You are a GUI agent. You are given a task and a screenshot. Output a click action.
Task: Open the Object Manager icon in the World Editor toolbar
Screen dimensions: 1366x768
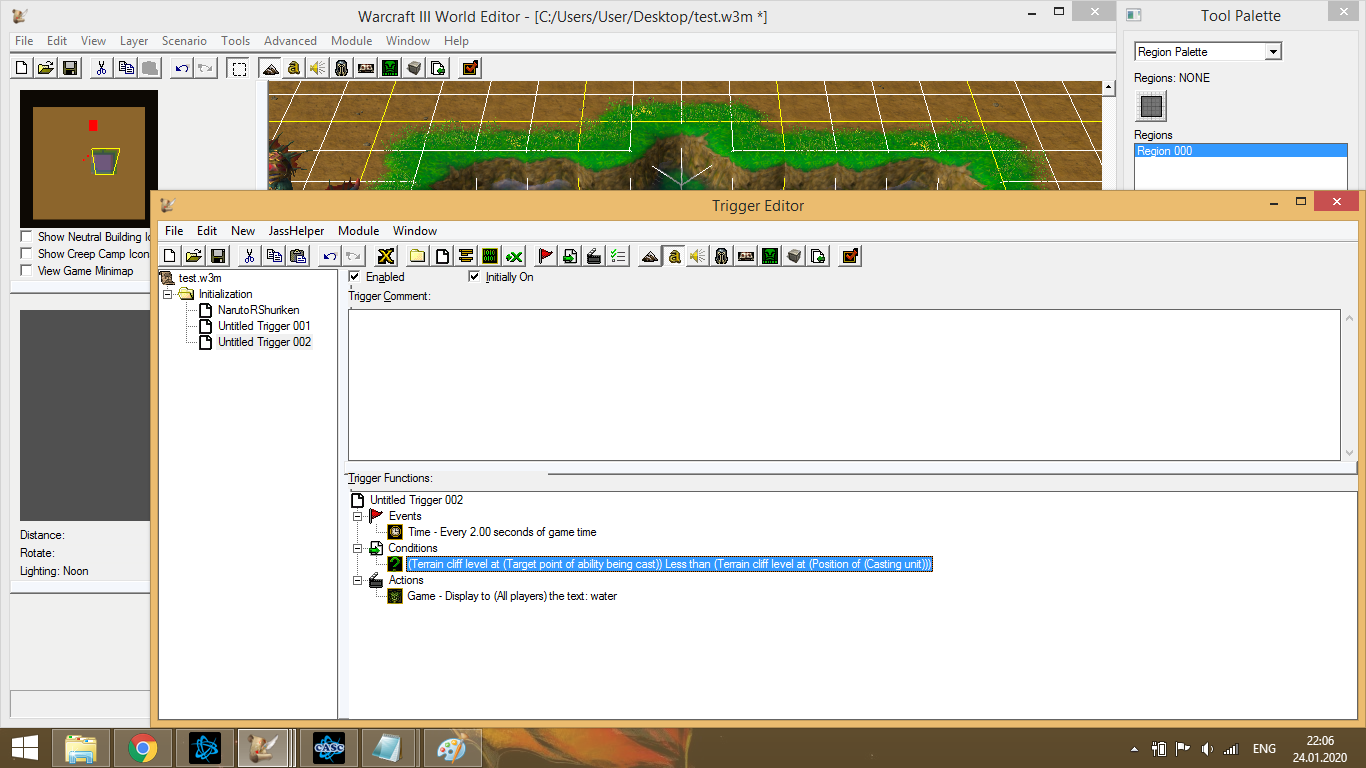coord(414,68)
